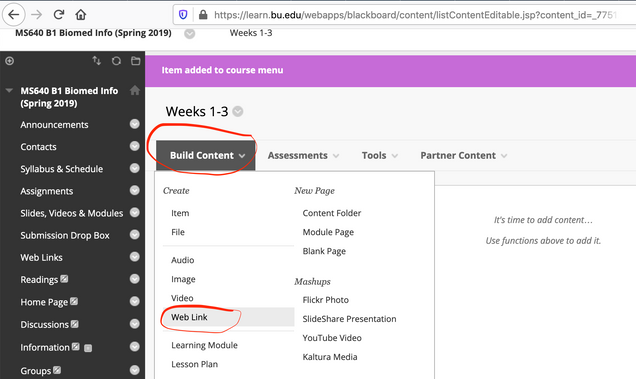Screen dimensions: 636x379
Task: Click the reorder arrows icon in sidebar
Action: [96, 61]
